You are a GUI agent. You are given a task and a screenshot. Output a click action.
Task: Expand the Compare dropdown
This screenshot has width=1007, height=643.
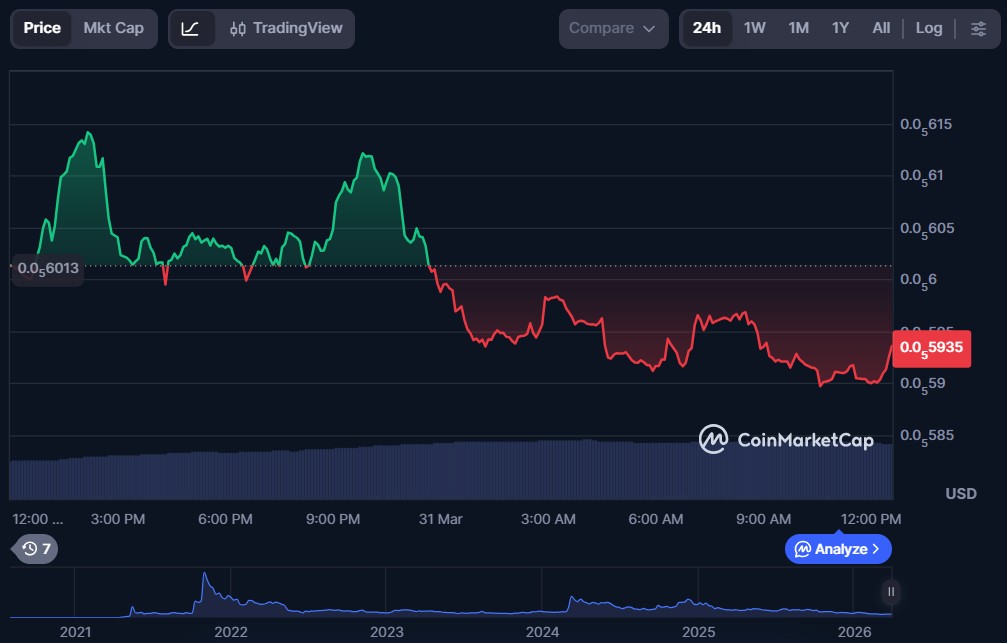tap(612, 29)
